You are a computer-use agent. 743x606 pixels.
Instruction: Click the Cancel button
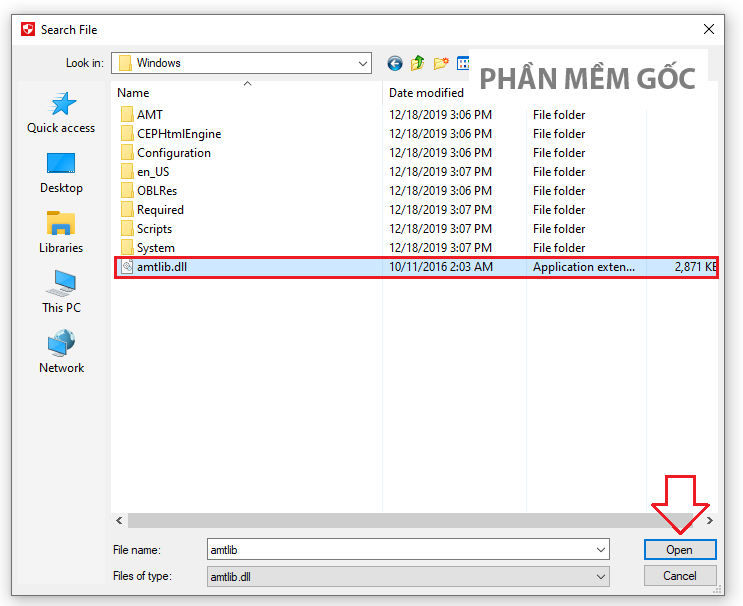click(680, 576)
